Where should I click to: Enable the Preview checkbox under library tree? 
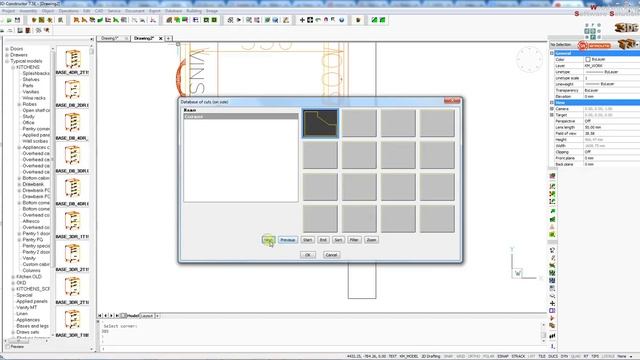8,347
